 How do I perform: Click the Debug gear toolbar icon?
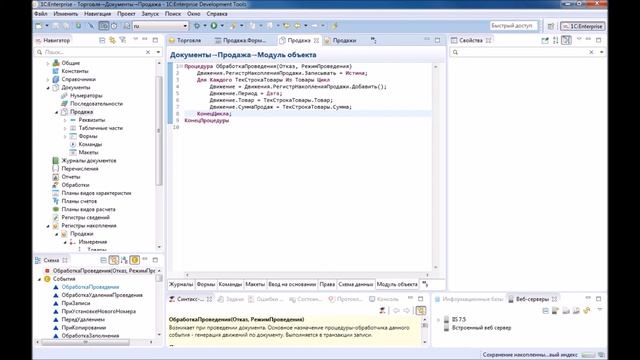[x=197, y=26]
